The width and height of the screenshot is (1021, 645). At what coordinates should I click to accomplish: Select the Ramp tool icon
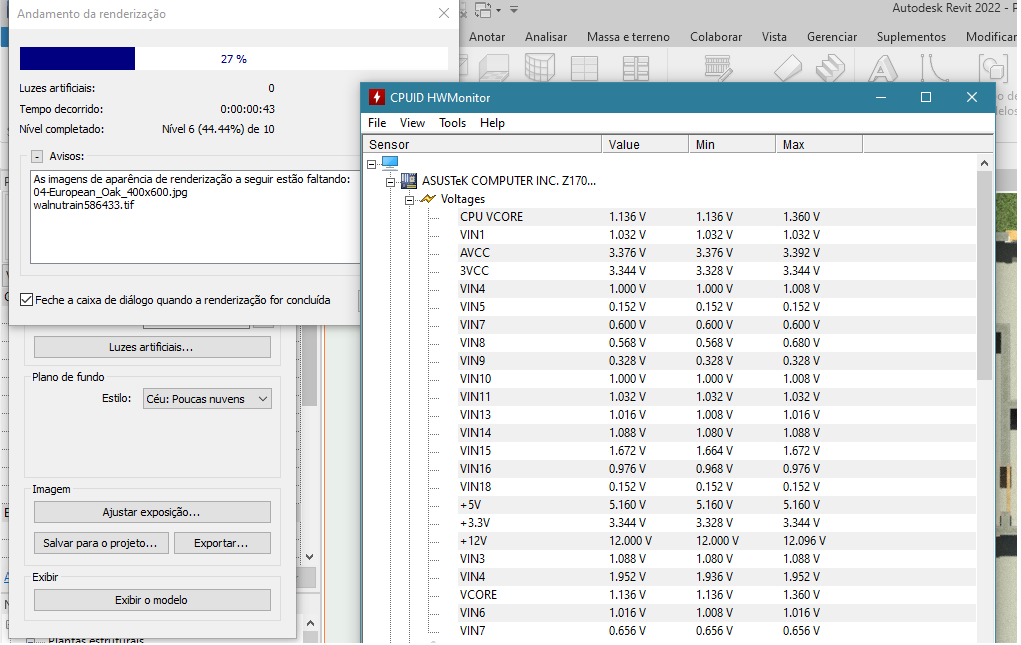[787, 68]
